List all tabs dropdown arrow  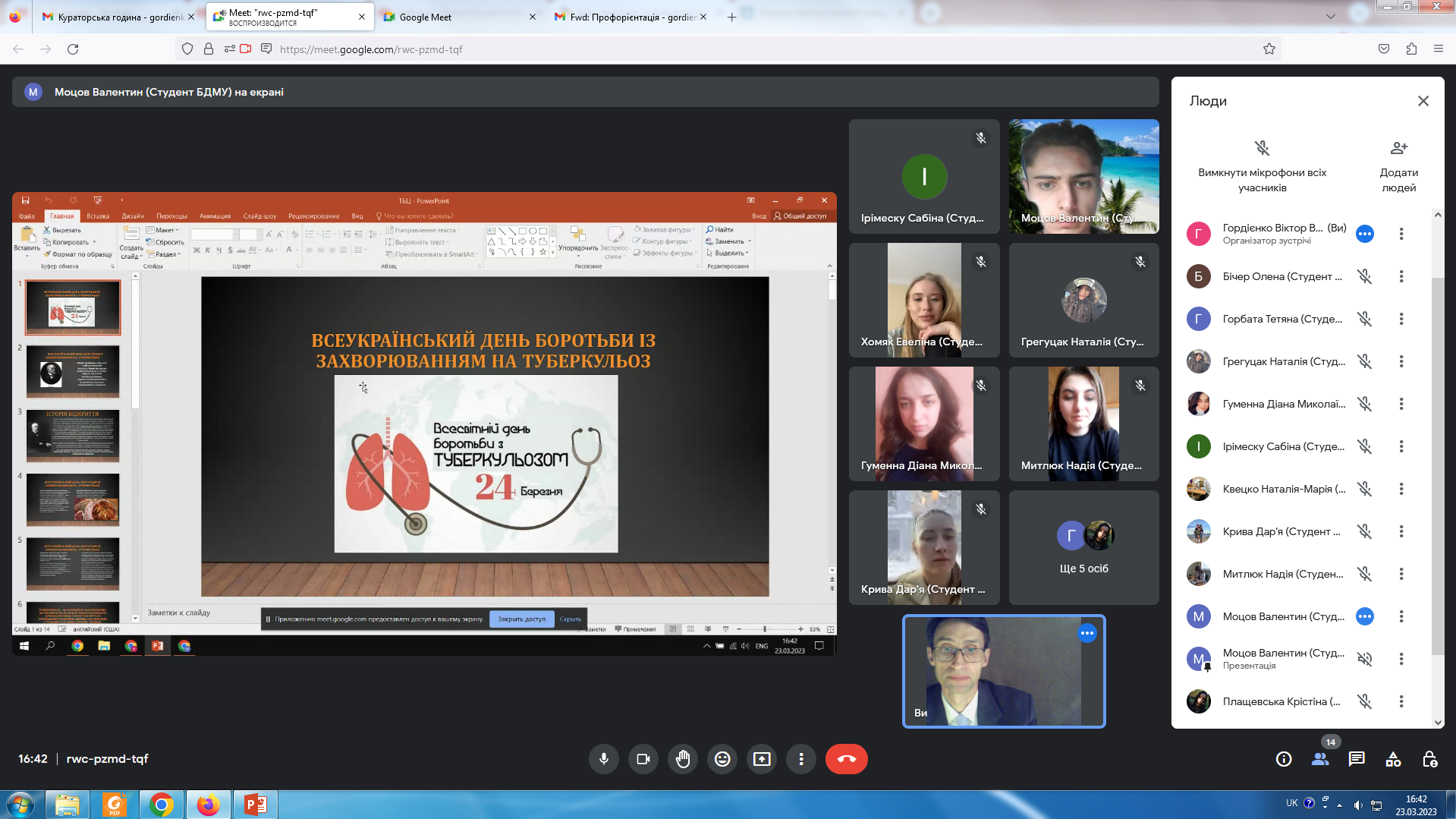point(1330,17)
